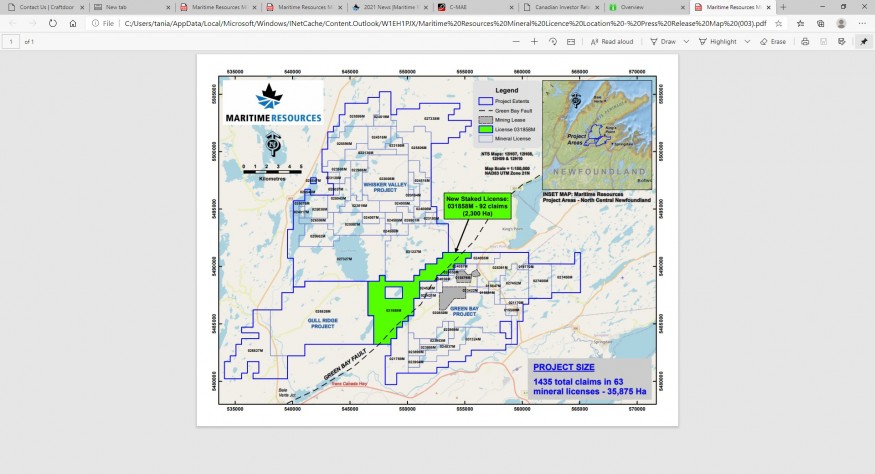Click the PROJECT SIZE underlined heading
Image resolution: width=875 pixels, height=474 pixels.
564,367
